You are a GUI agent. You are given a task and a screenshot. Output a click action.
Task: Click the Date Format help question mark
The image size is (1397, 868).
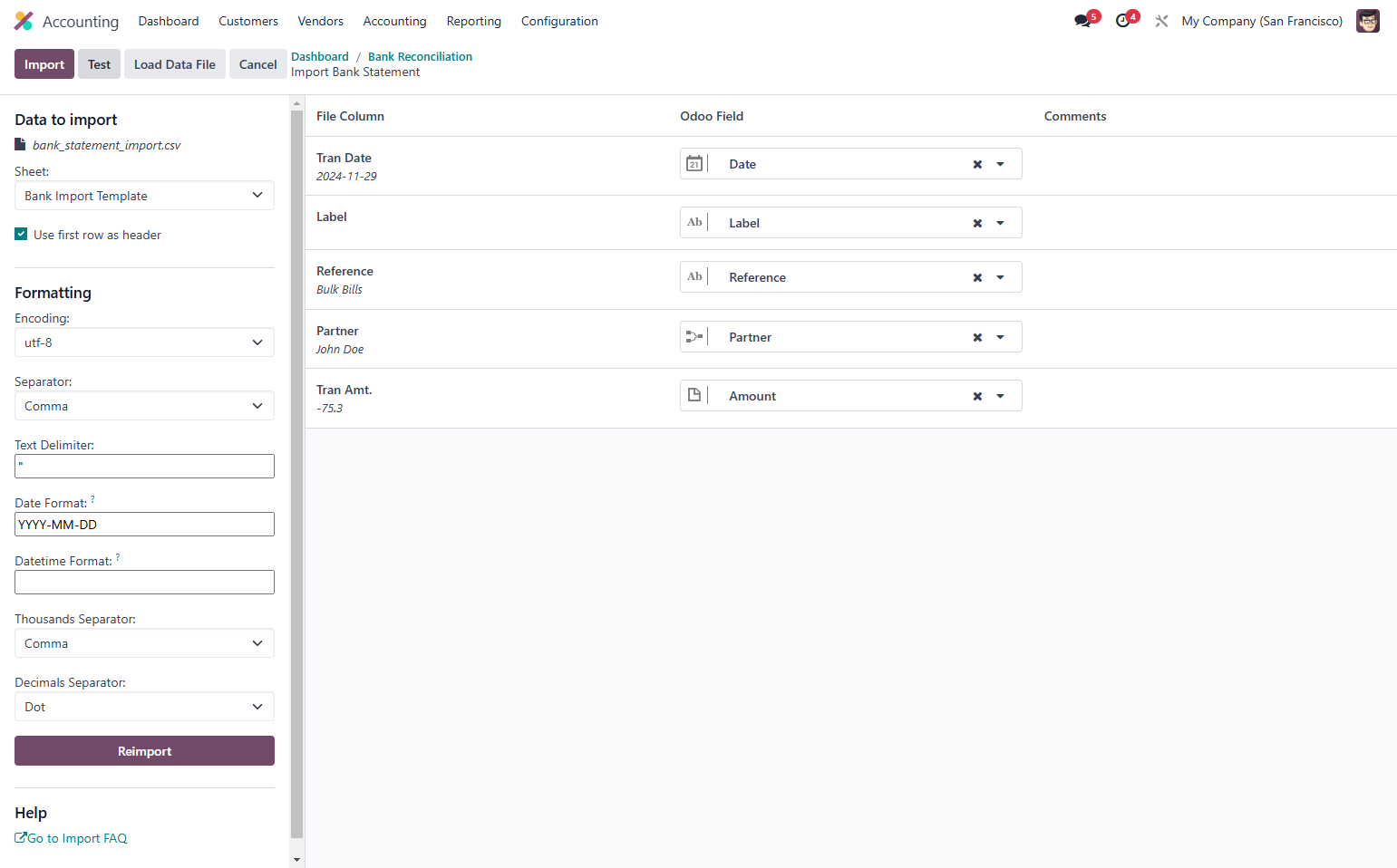(x=92, y=499)
